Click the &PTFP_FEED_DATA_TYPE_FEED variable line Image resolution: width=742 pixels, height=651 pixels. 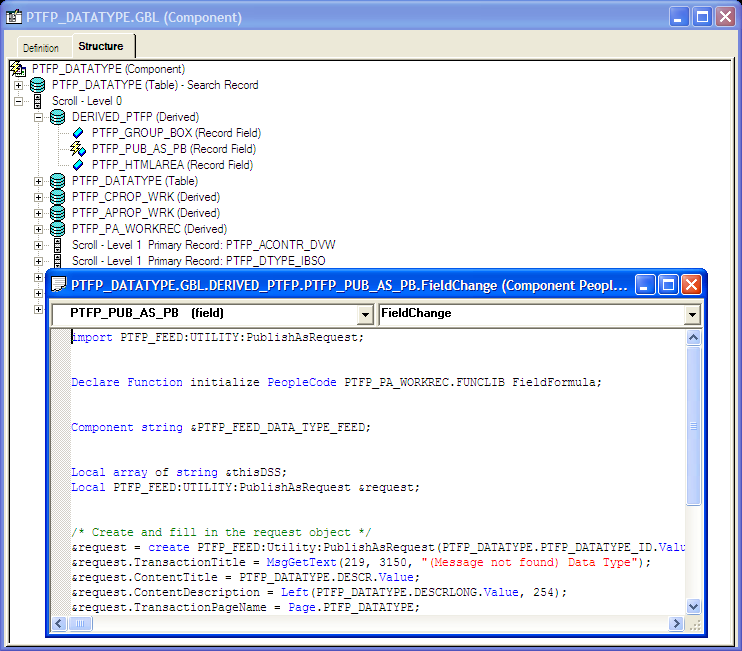tap(221, 427)
